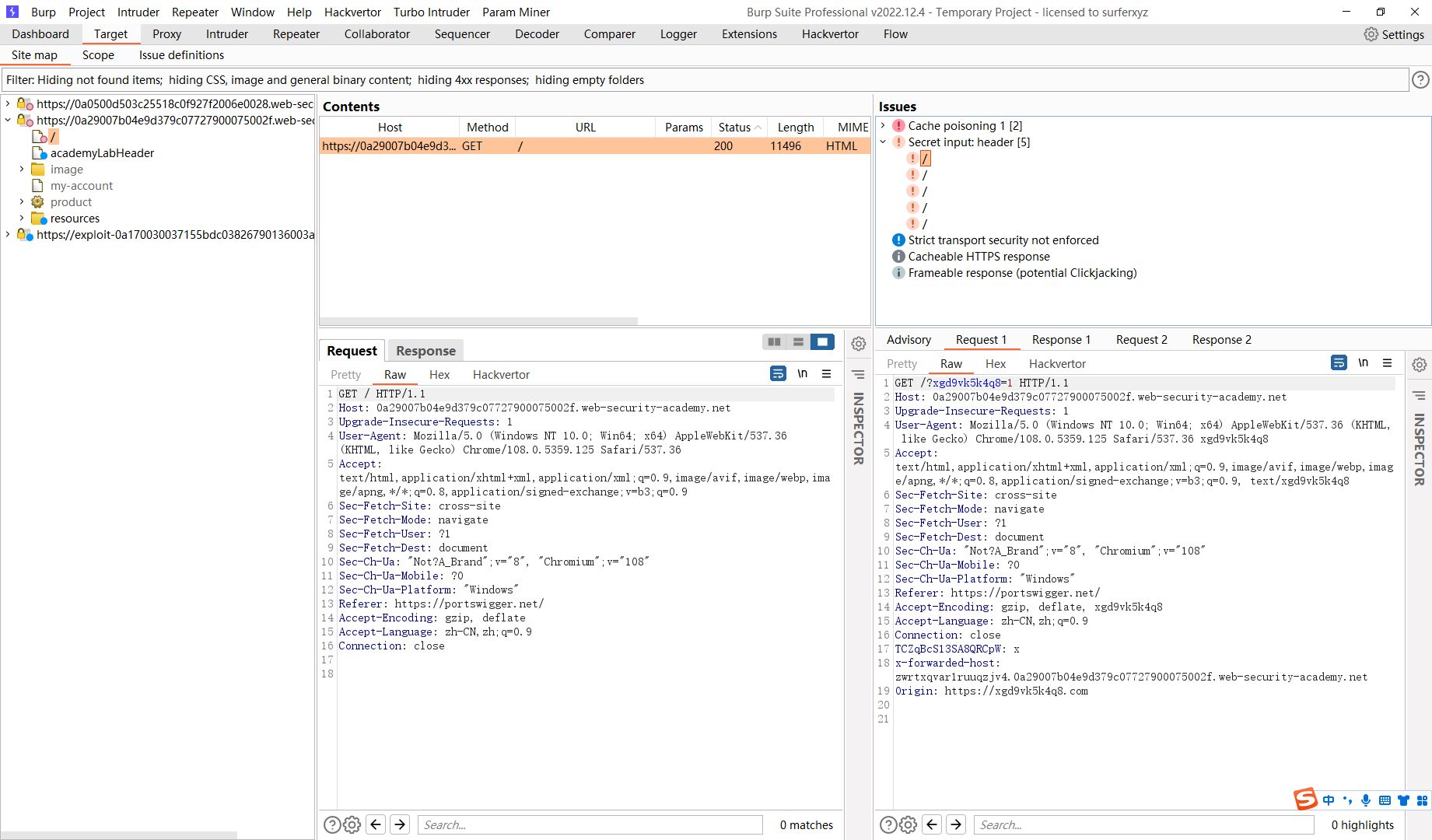
Task: Click the filter help question mark icon
Action: (1420, 79)
